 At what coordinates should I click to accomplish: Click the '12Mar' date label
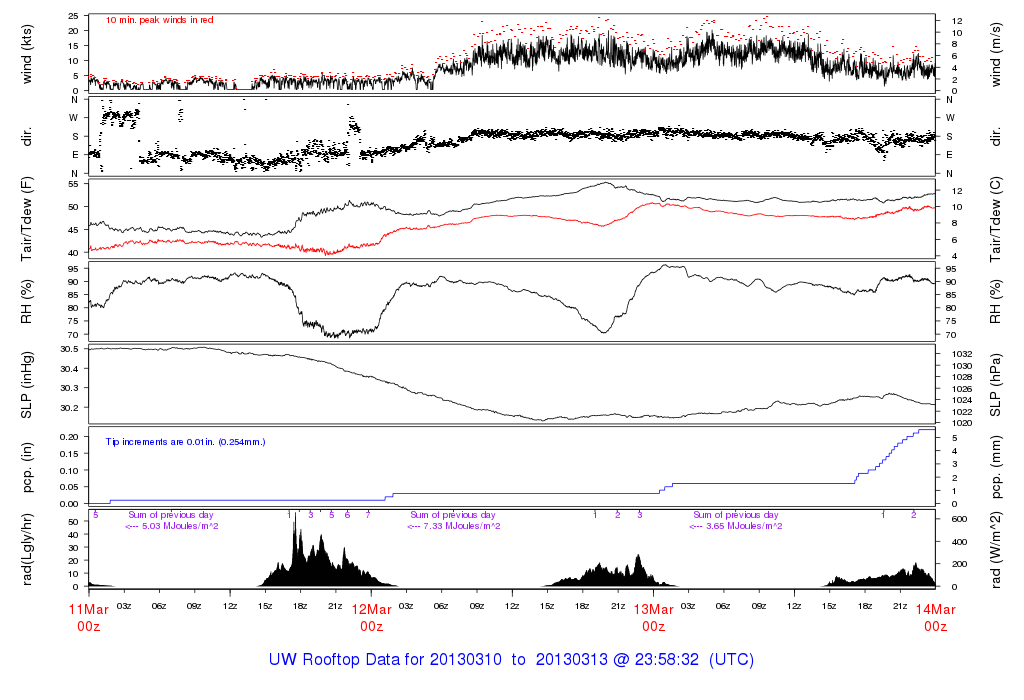pos(372,610)
